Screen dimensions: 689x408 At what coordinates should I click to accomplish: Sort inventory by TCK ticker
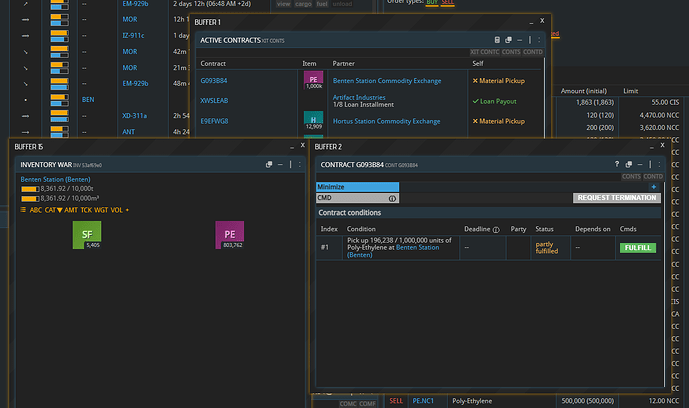tap(86, 210)
